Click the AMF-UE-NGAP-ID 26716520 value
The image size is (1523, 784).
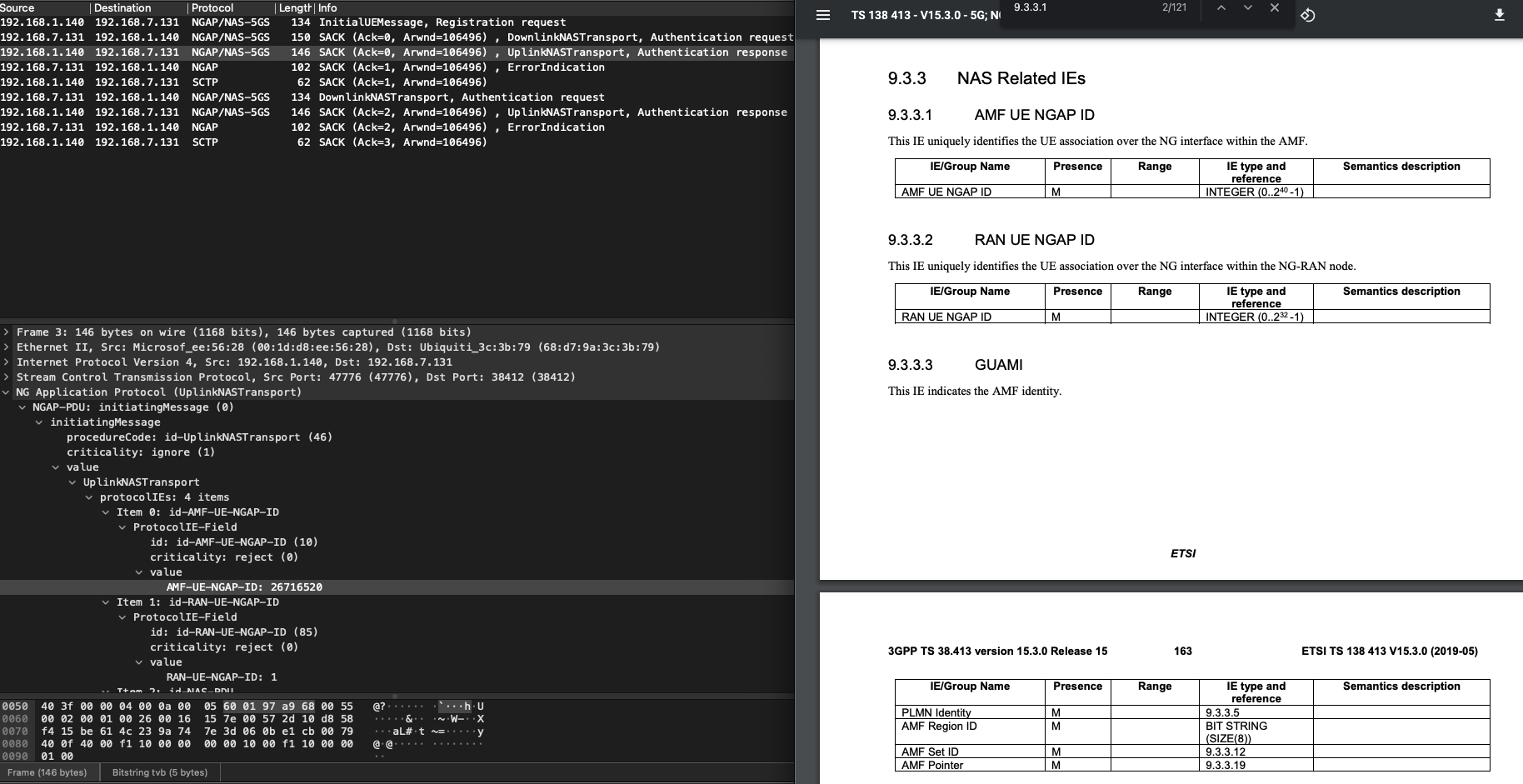(246, 587)
